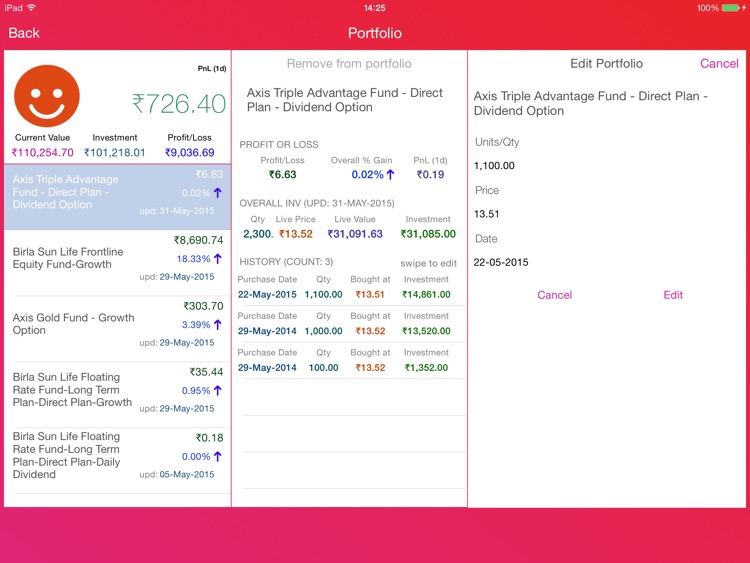750x563 pixels.
Task: Tap the 14:25 clock in status bar
Action: pyautogui.click(x=375, y=8)
